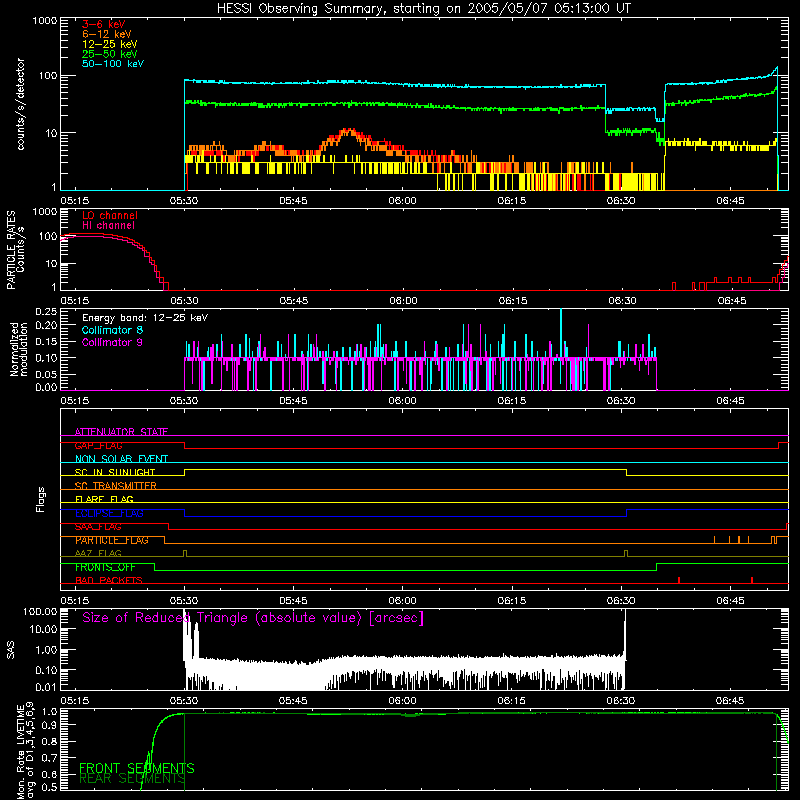Click 06:00 tick under the counts panel
This screenshot has width=800, height=800.
(x=403, y=201)
